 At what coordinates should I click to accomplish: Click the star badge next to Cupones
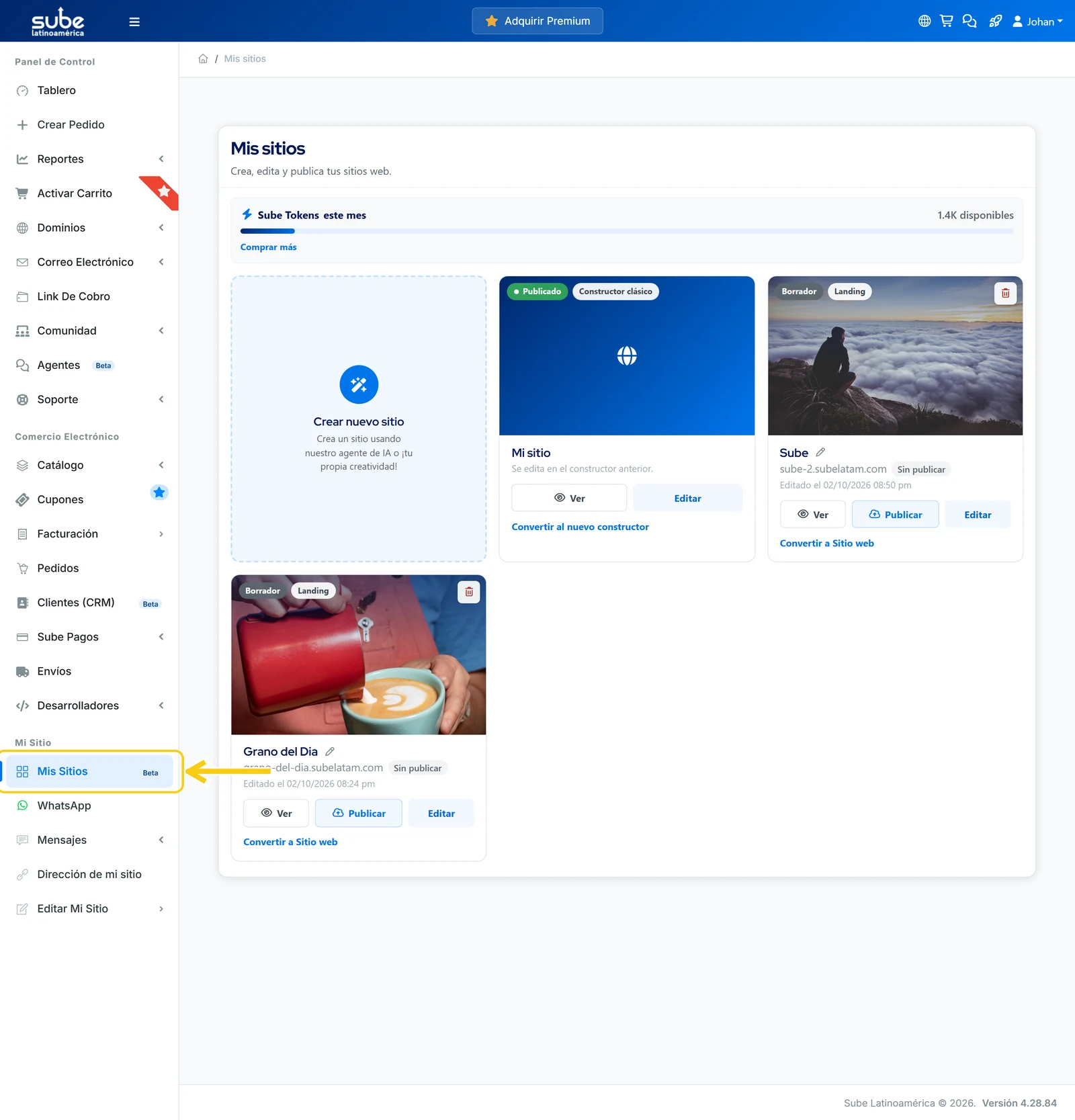point(159,492)
